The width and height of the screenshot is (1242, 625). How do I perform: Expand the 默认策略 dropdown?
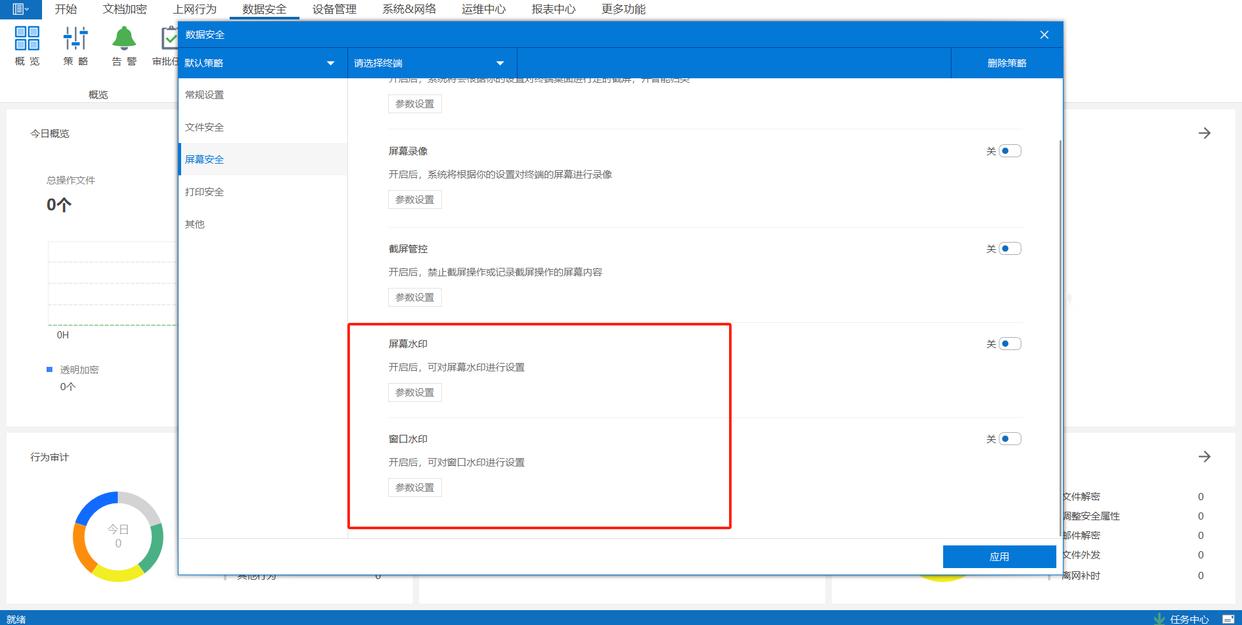point(262,63)
